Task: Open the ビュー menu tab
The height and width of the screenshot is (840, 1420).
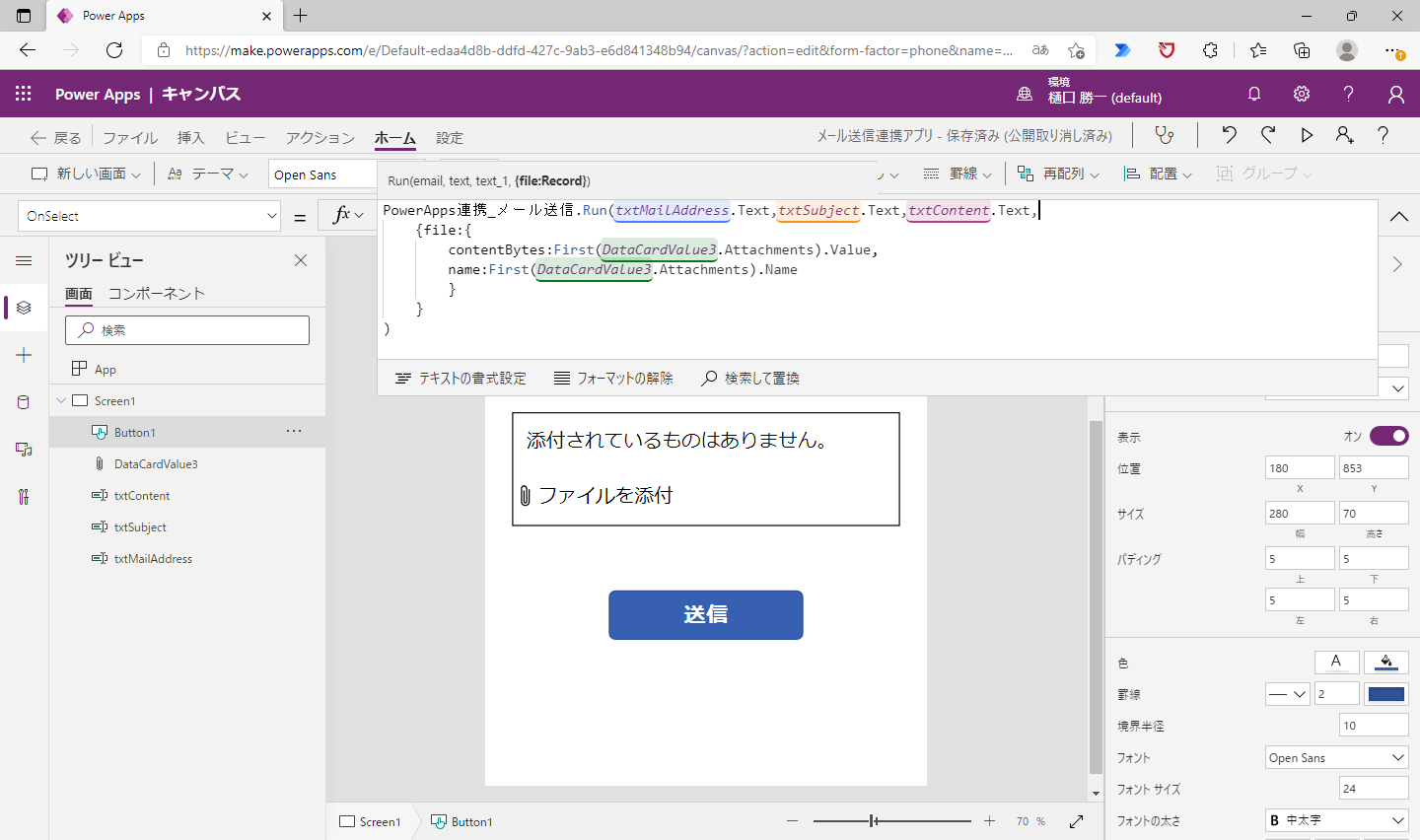Action: pyautogui.click(x=245, y=138)
